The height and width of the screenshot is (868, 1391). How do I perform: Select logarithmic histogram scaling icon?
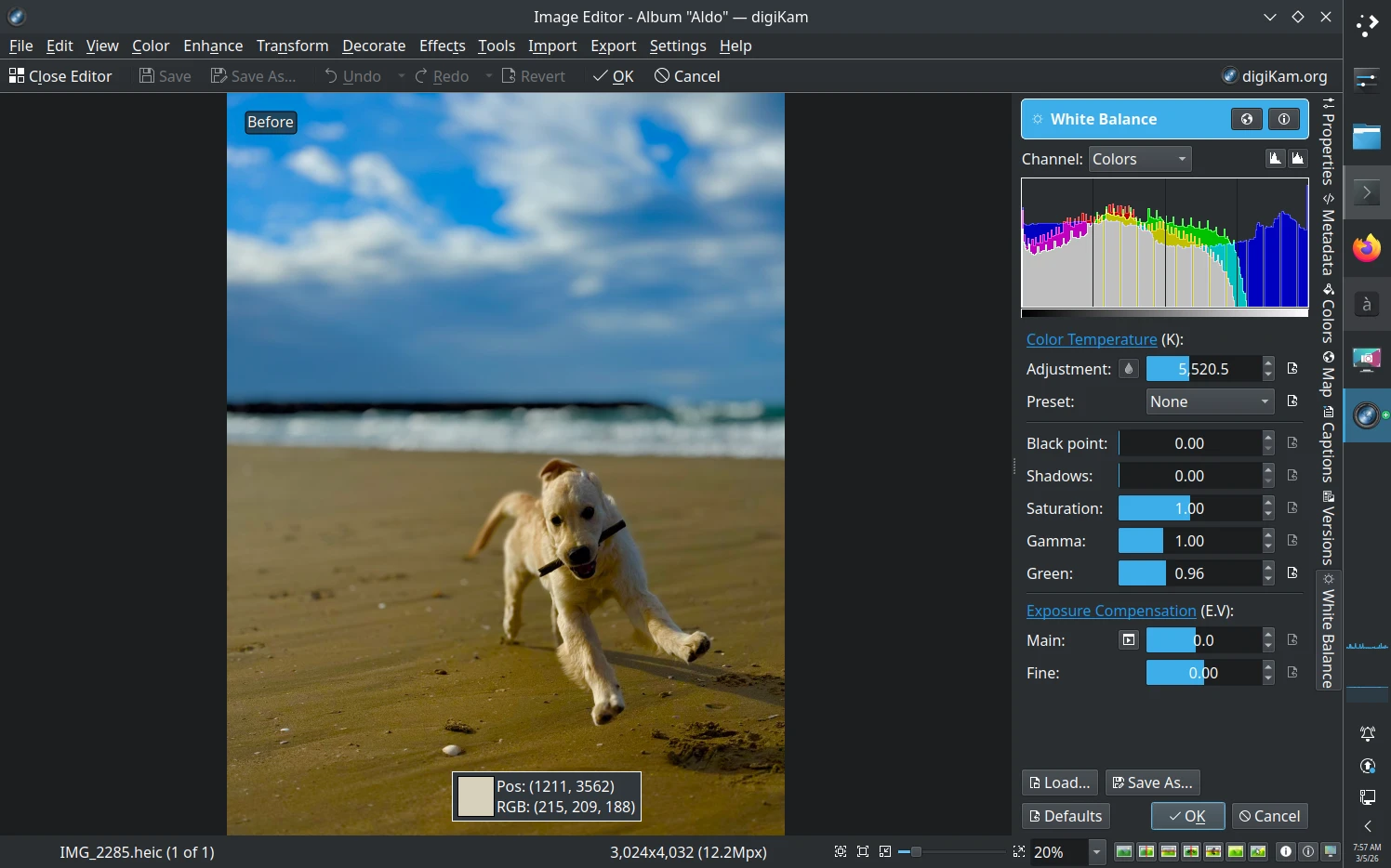1298,159
